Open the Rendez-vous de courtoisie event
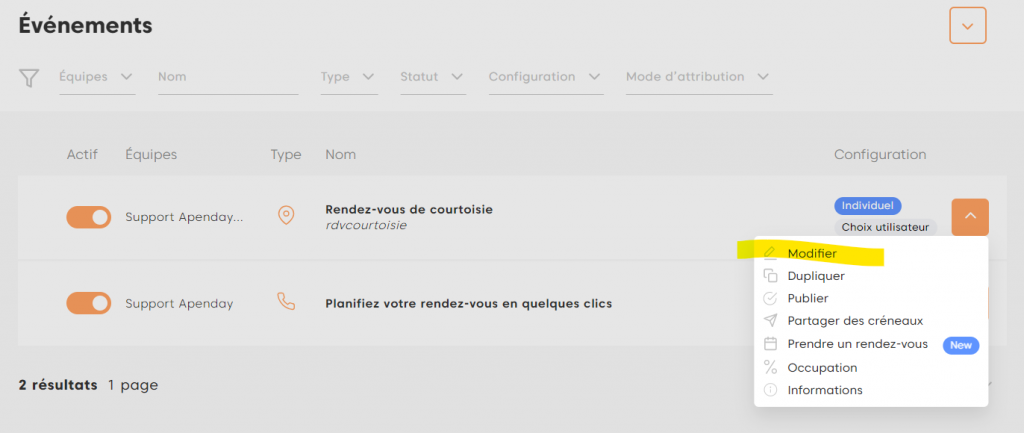Viewport: 1024px width, 433px height. click(409, 210)
